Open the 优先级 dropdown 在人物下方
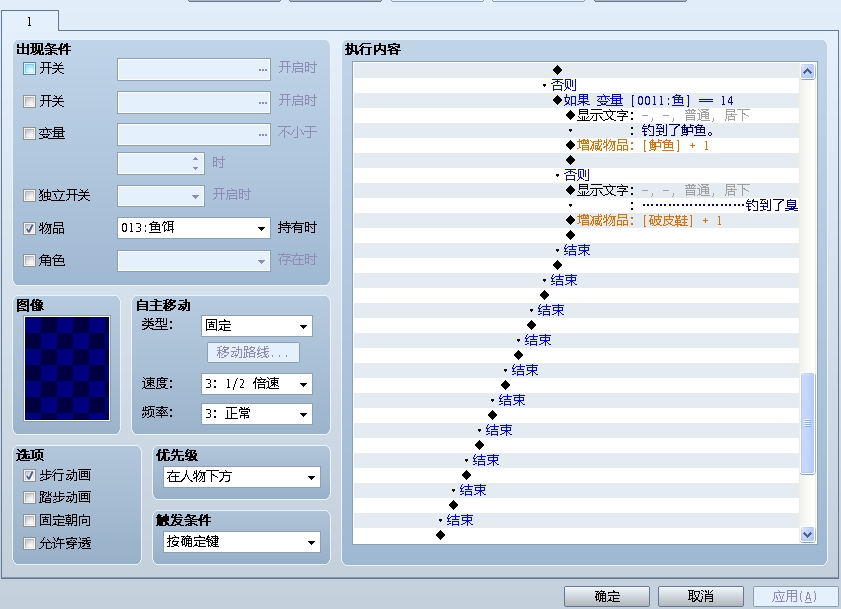 point(242,476)
